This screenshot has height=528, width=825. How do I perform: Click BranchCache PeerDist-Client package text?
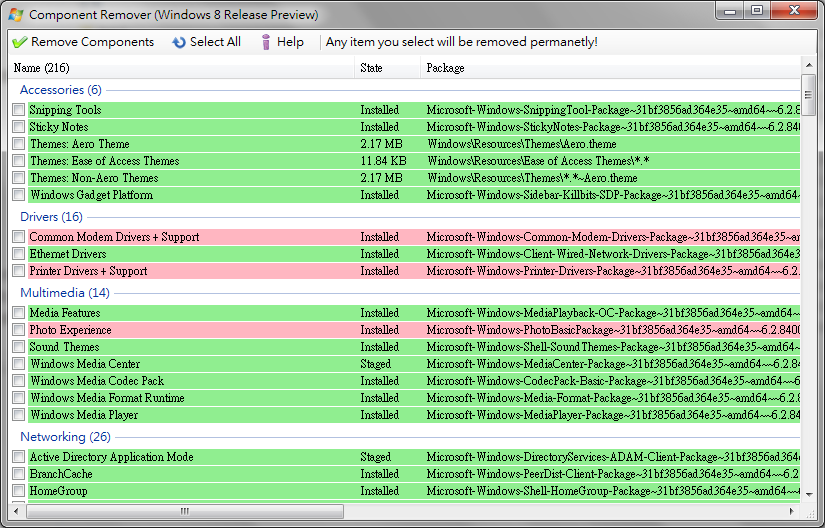click(x=613, y=474)
